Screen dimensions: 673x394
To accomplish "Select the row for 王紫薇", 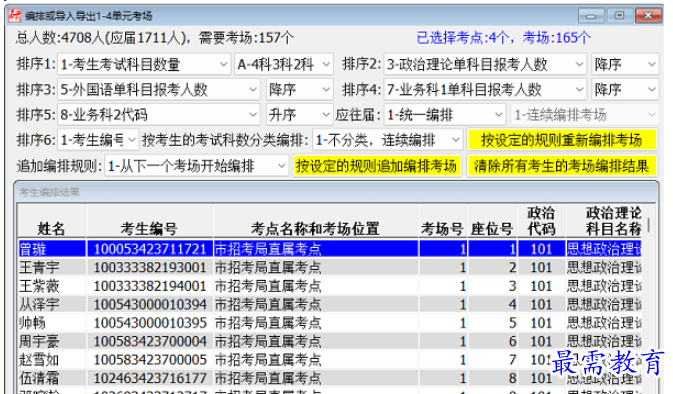I will coord(330,286).
